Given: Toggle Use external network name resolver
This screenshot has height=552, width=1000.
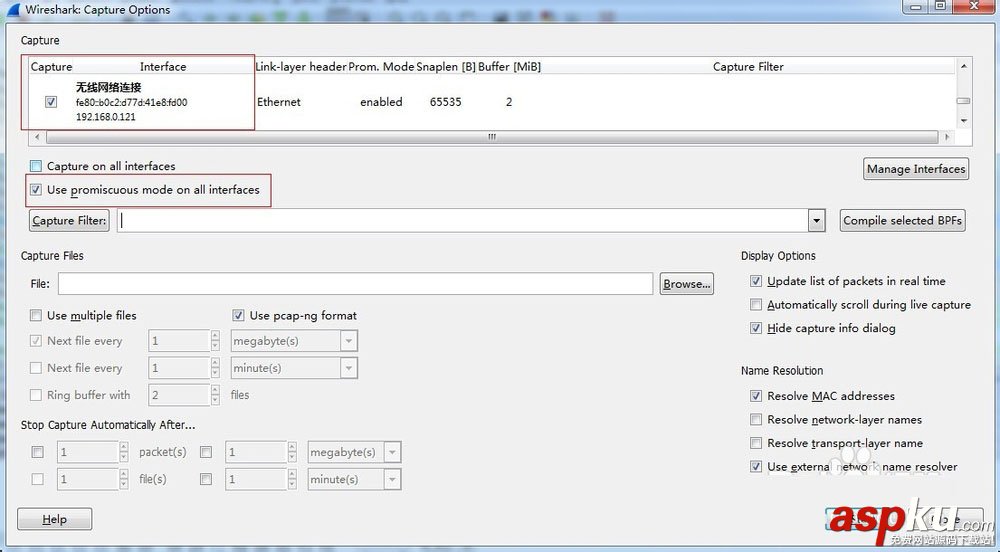Looking at the screenshot, I should pyautogui.click(x=756, y=467).
